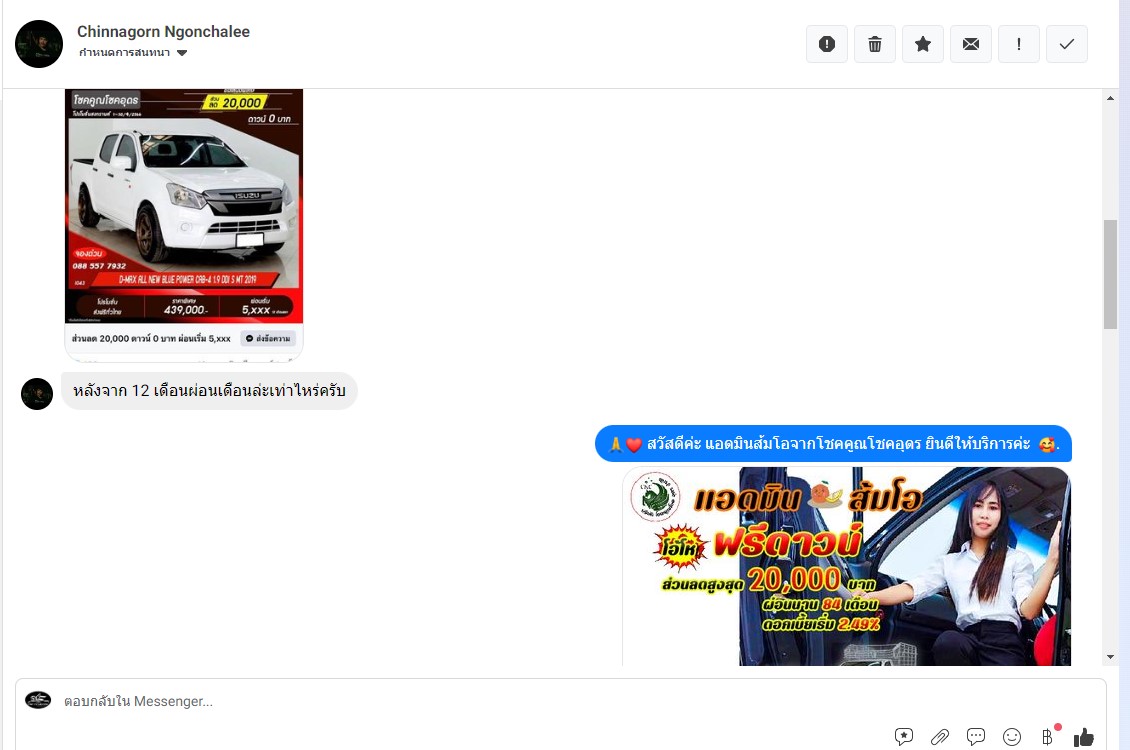Mark conversation as spam with exclamation circle icon
1130x750 pixels.
point(827,44)
